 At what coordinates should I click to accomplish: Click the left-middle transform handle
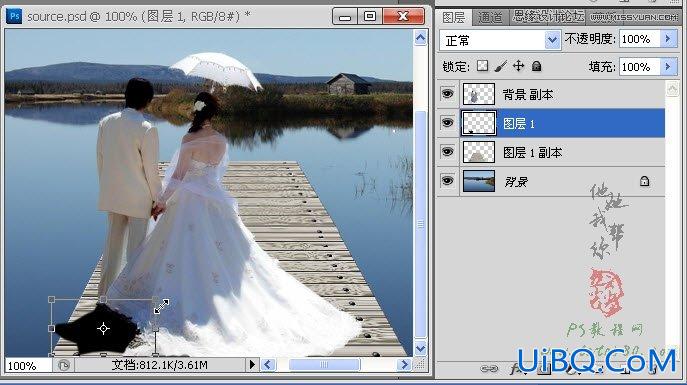(x=51, y=328)
